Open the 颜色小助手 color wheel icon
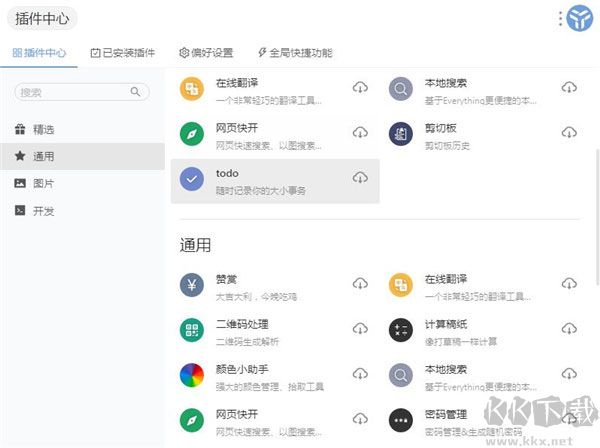Screen dimensions: 600x448 [x=191, y=375]
